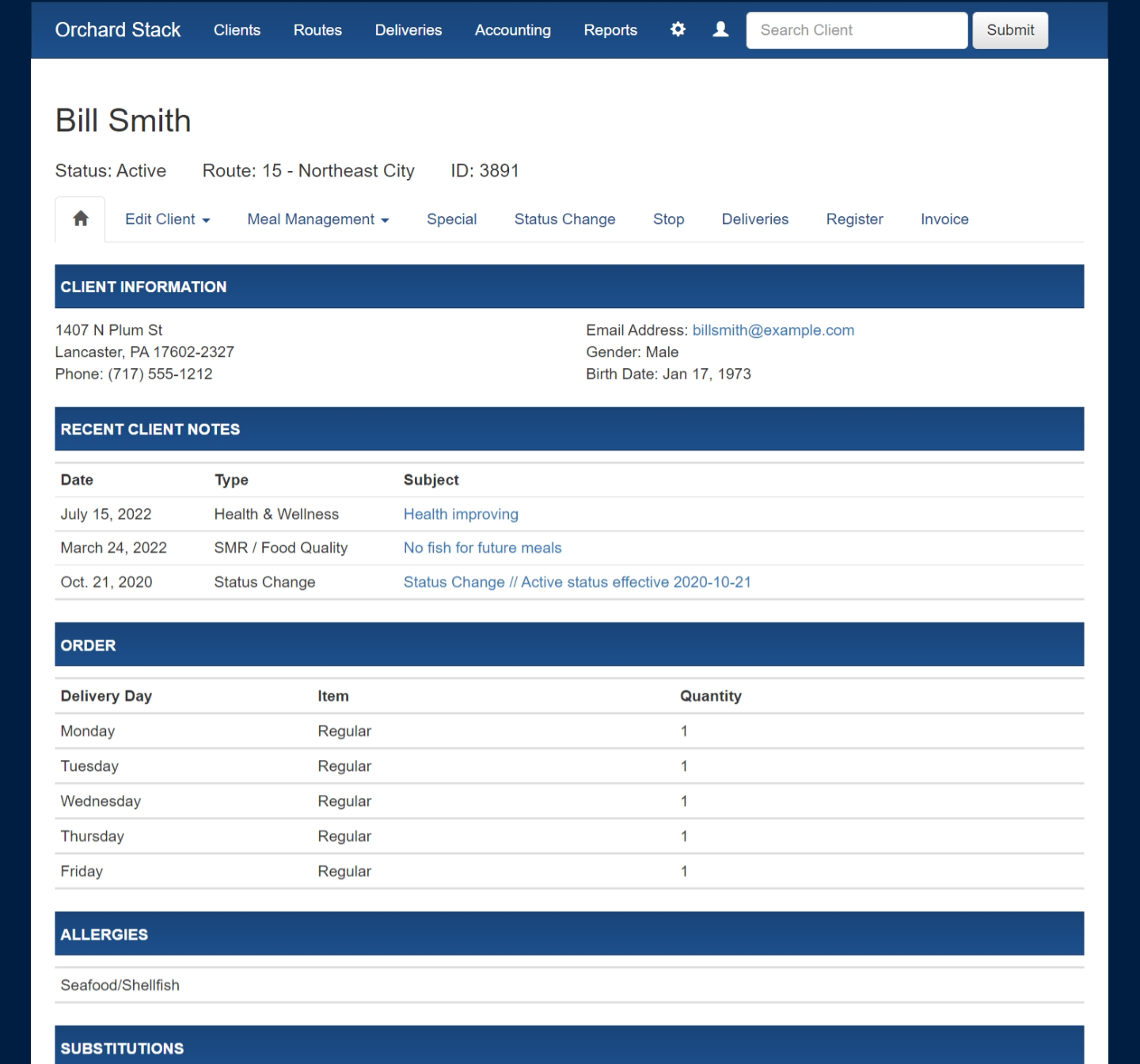
Task: Click the Friday delivery day row
Action: (569, 871)
